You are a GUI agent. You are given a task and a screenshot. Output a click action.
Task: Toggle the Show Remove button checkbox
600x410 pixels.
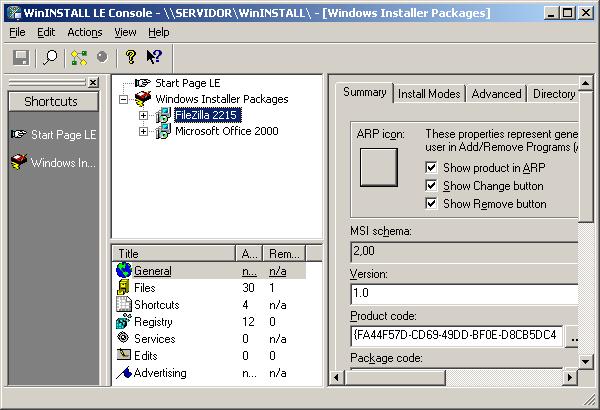click(x=431, y=204)
